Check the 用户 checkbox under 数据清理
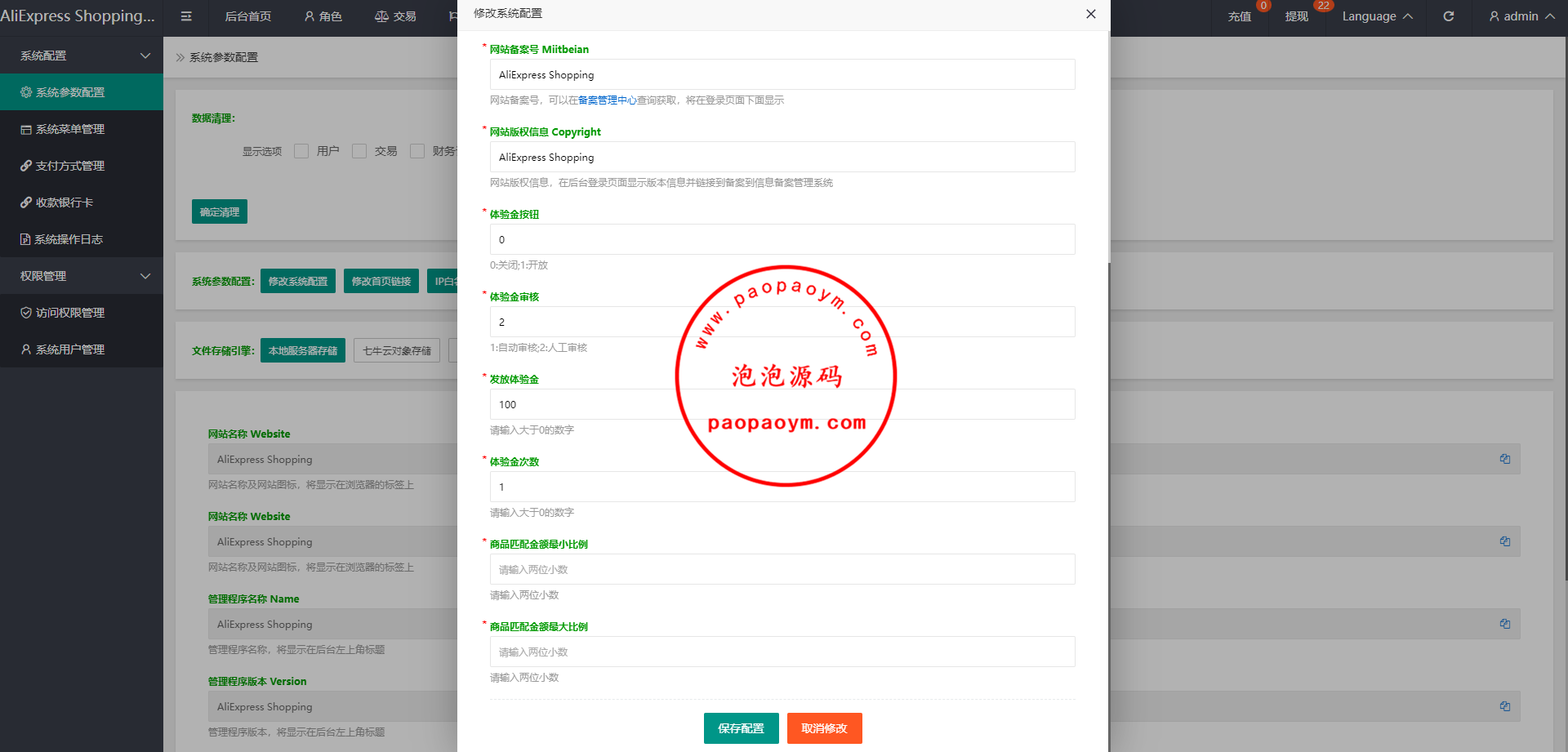 coord(301,151)
